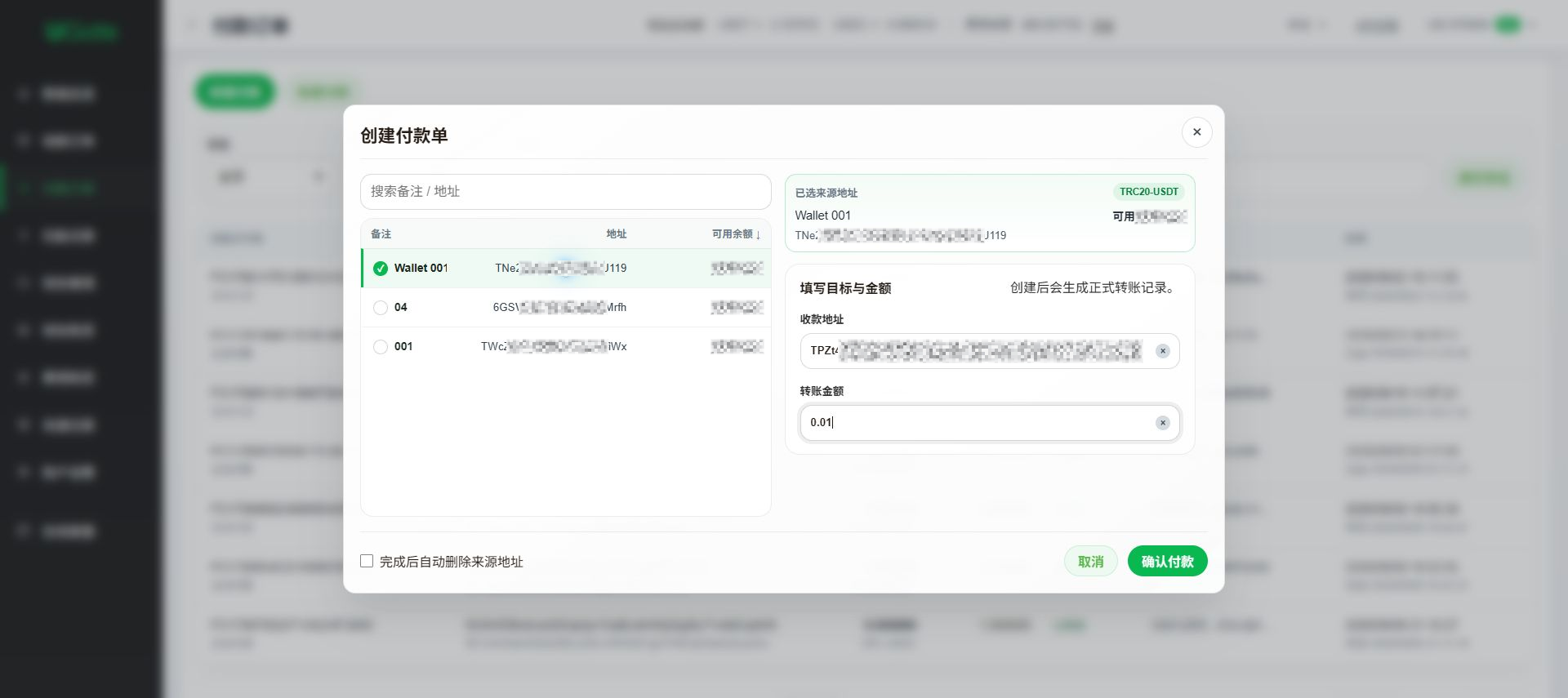Screen dimensions: 1568x698
Task: Click the Wallet 001 row label
Action: click(421, 268)
